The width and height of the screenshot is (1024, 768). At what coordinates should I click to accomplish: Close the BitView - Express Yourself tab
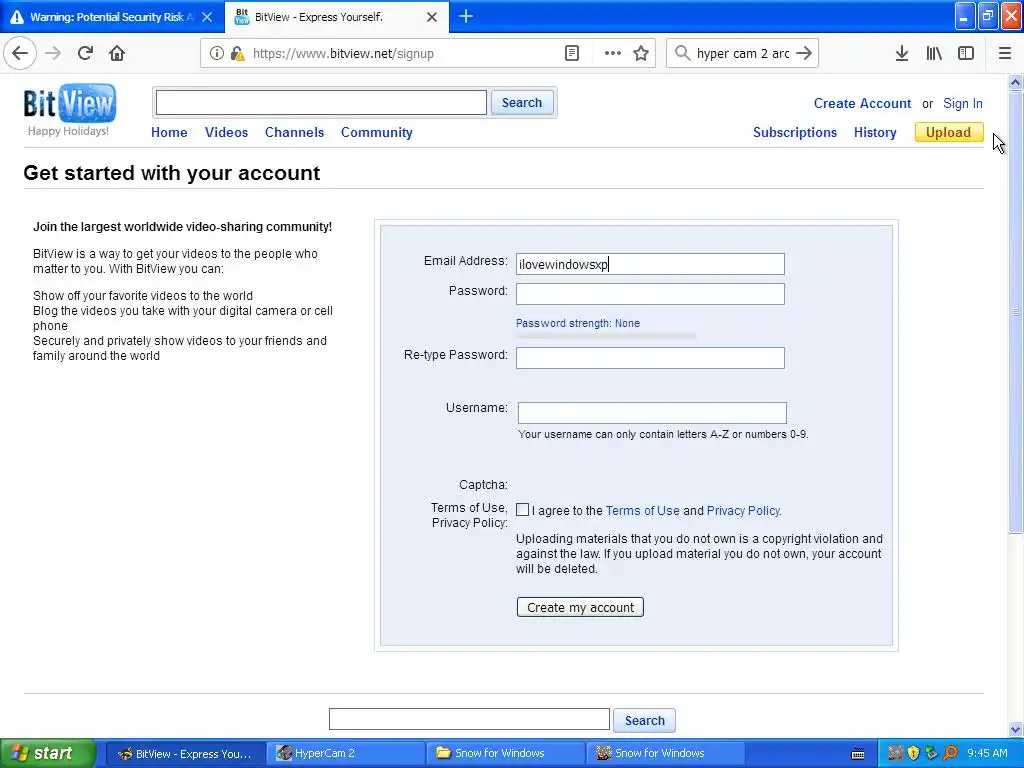click(x=432, y=17)
